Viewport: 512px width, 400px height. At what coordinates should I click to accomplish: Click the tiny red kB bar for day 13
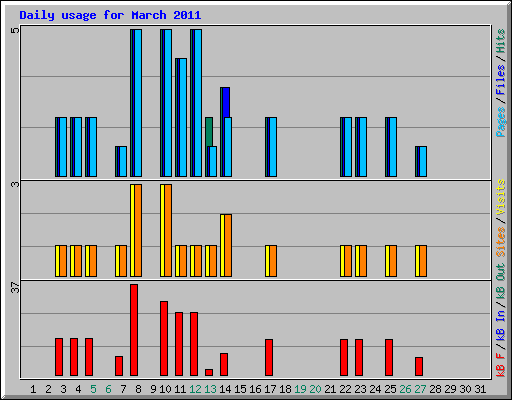tap(209, 372)
